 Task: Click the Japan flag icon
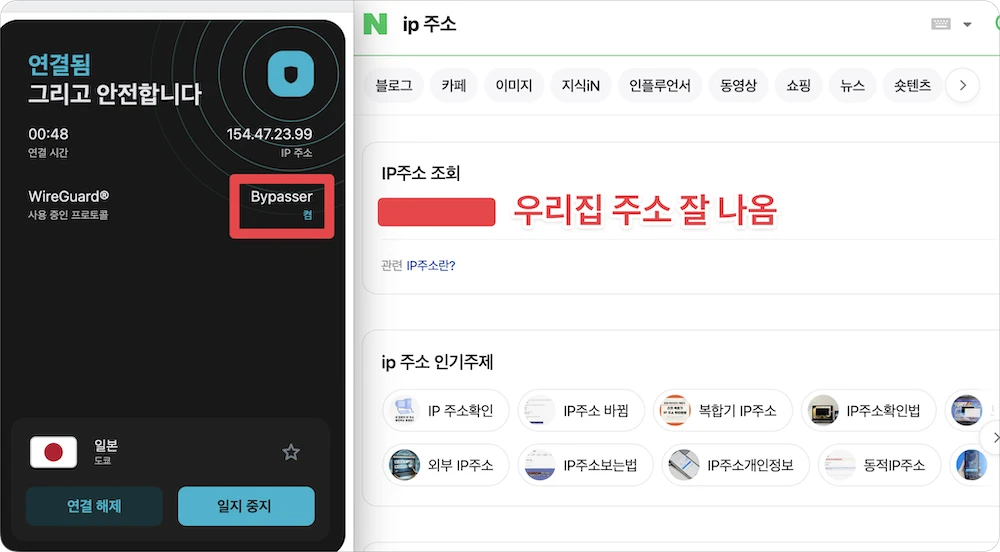coord(54,452)
